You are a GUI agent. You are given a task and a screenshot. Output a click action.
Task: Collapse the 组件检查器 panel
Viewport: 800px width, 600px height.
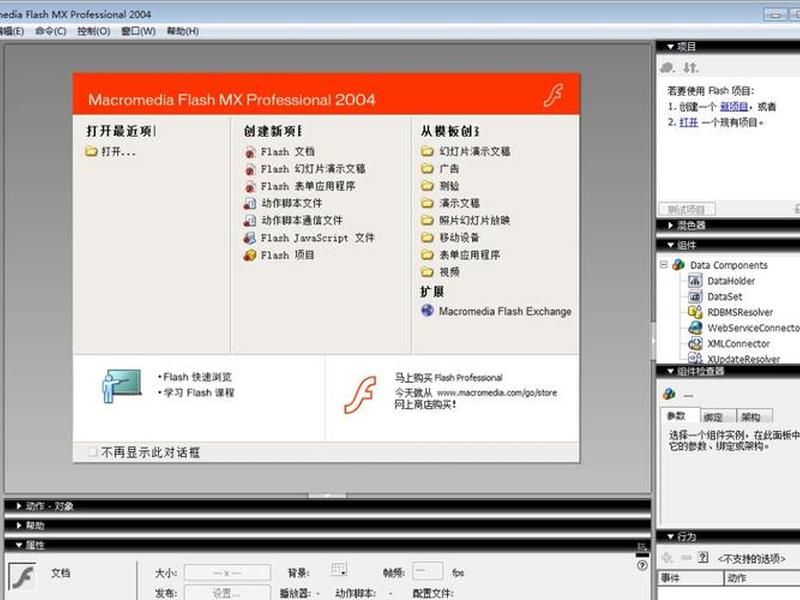coord(670,371)
